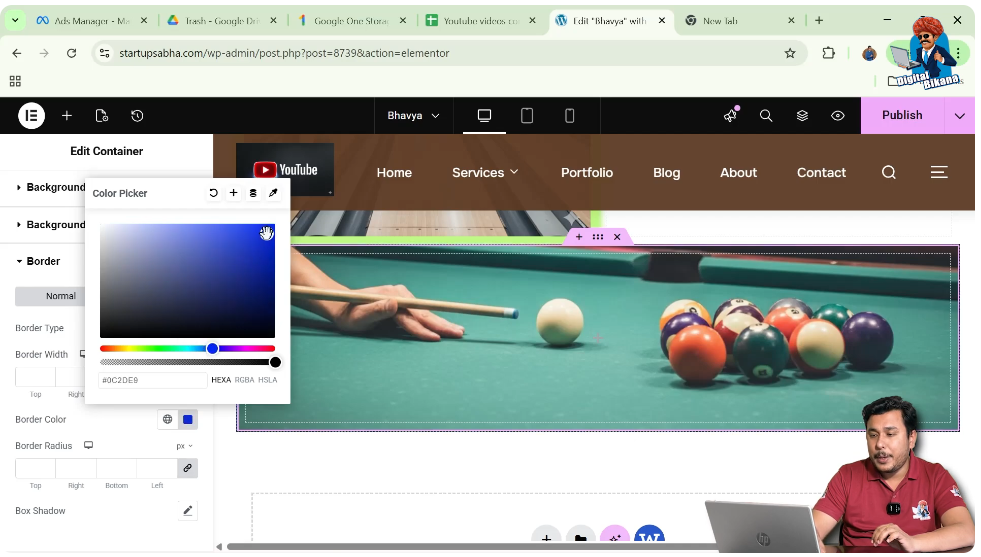The image size is (981, 557).
Task: Open the History panel icon
Action: click(137, 116)
